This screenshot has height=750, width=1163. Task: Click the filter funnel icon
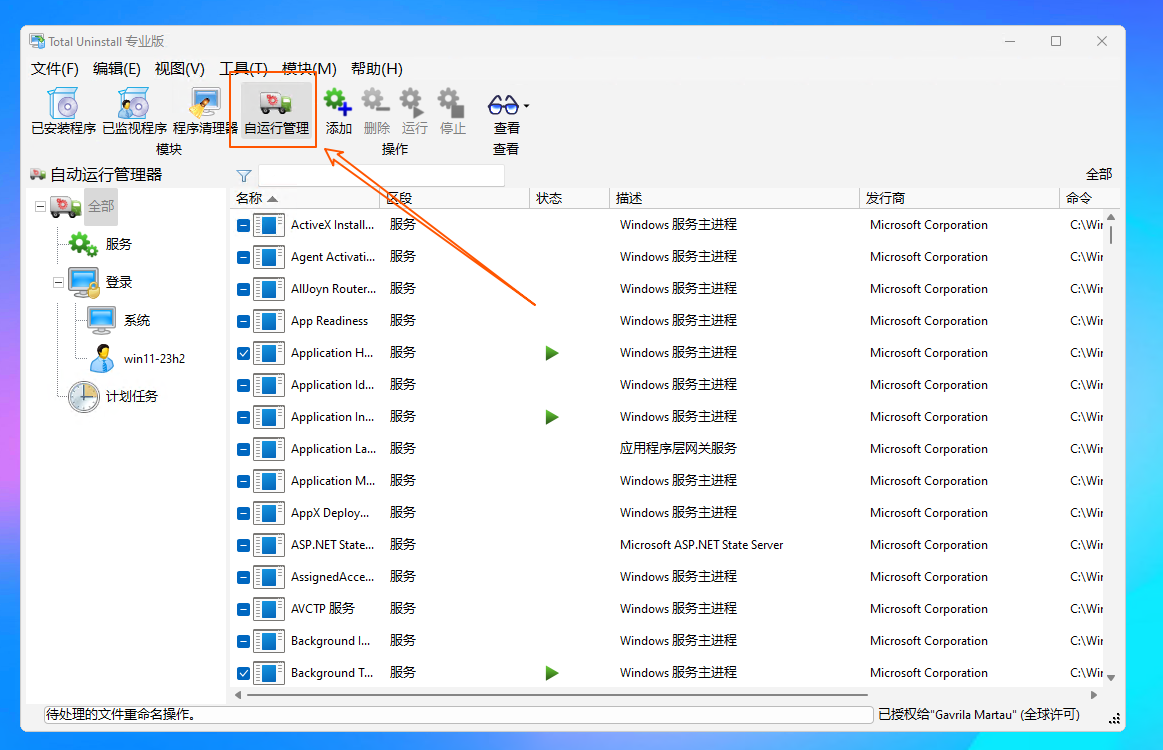click(243, 176)
